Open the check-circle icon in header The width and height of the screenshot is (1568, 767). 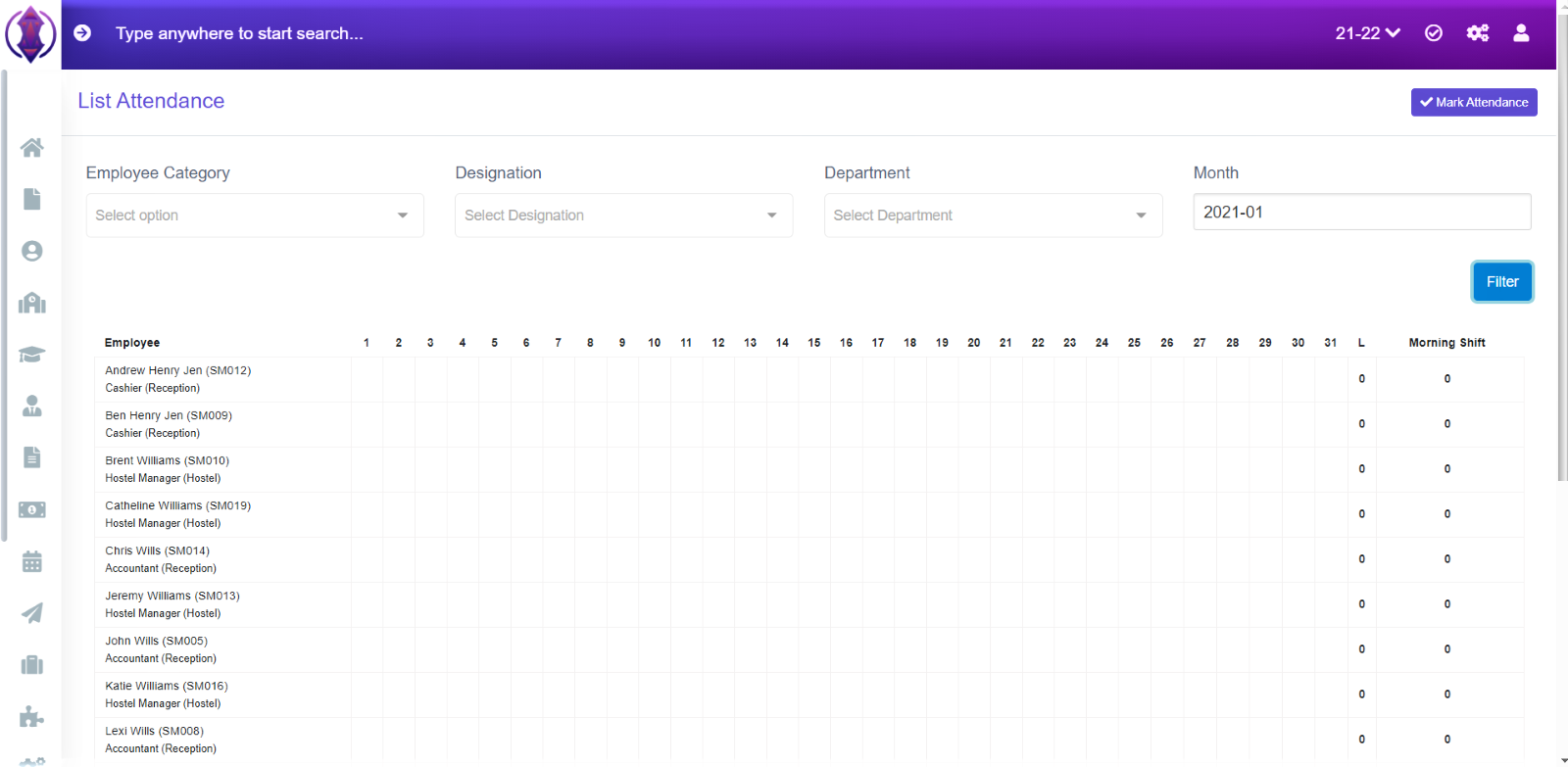point(1434,33)
